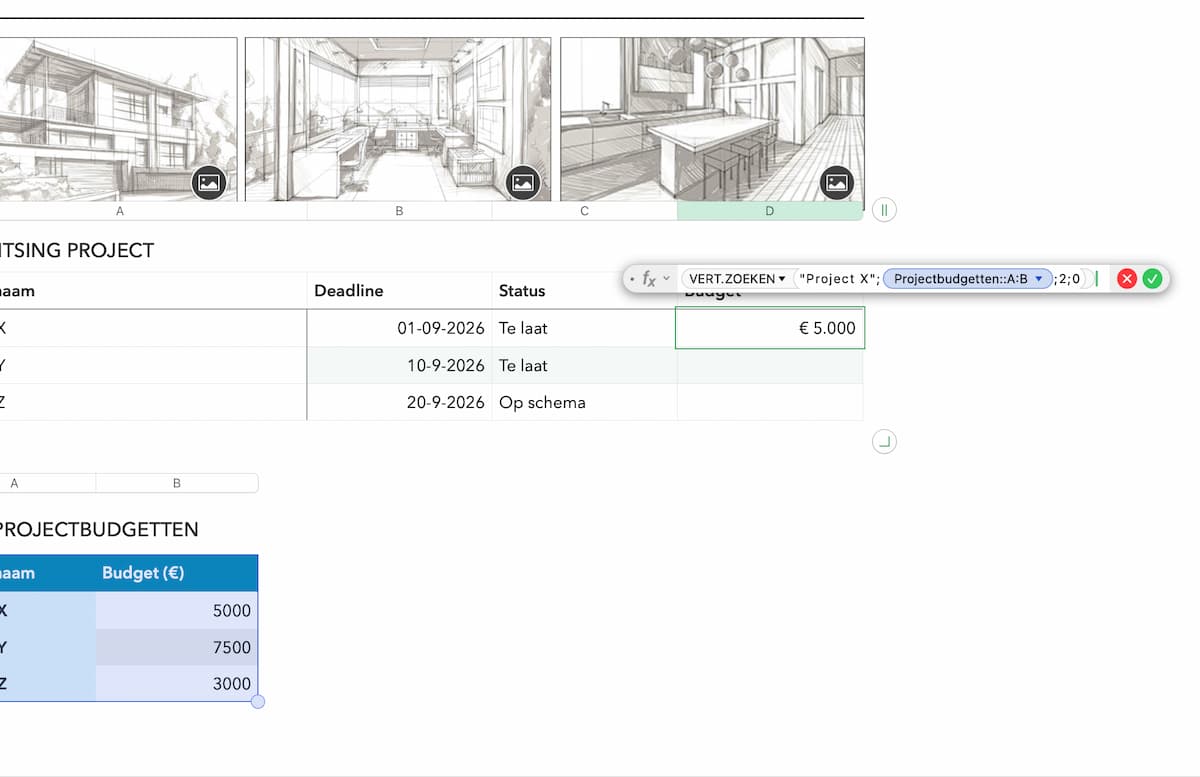Click the "Project X" argument in the formula
This screenshot has width=1200, height=777.
coord(838,279)
